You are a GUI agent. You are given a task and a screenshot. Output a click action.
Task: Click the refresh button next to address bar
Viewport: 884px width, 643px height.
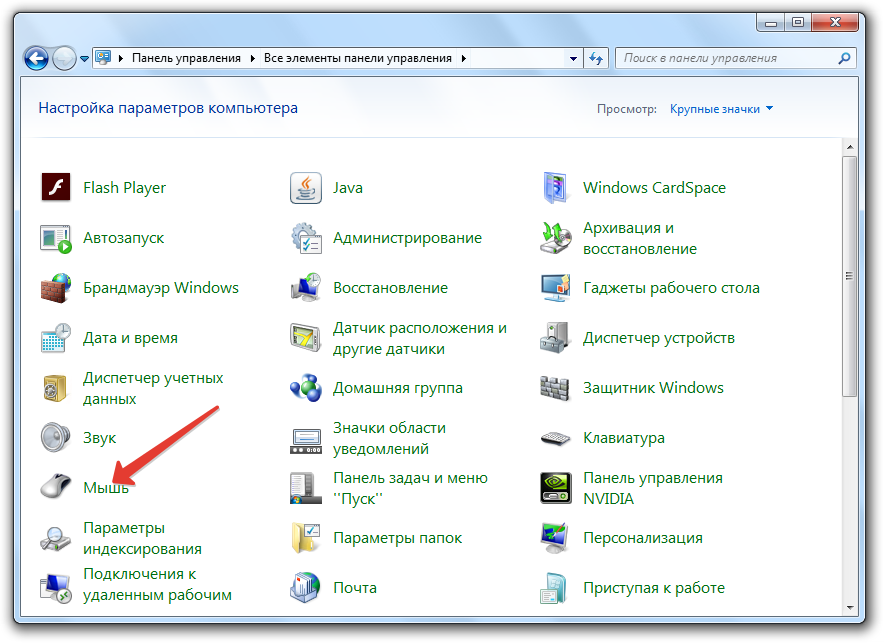click(x=597, y=58)
